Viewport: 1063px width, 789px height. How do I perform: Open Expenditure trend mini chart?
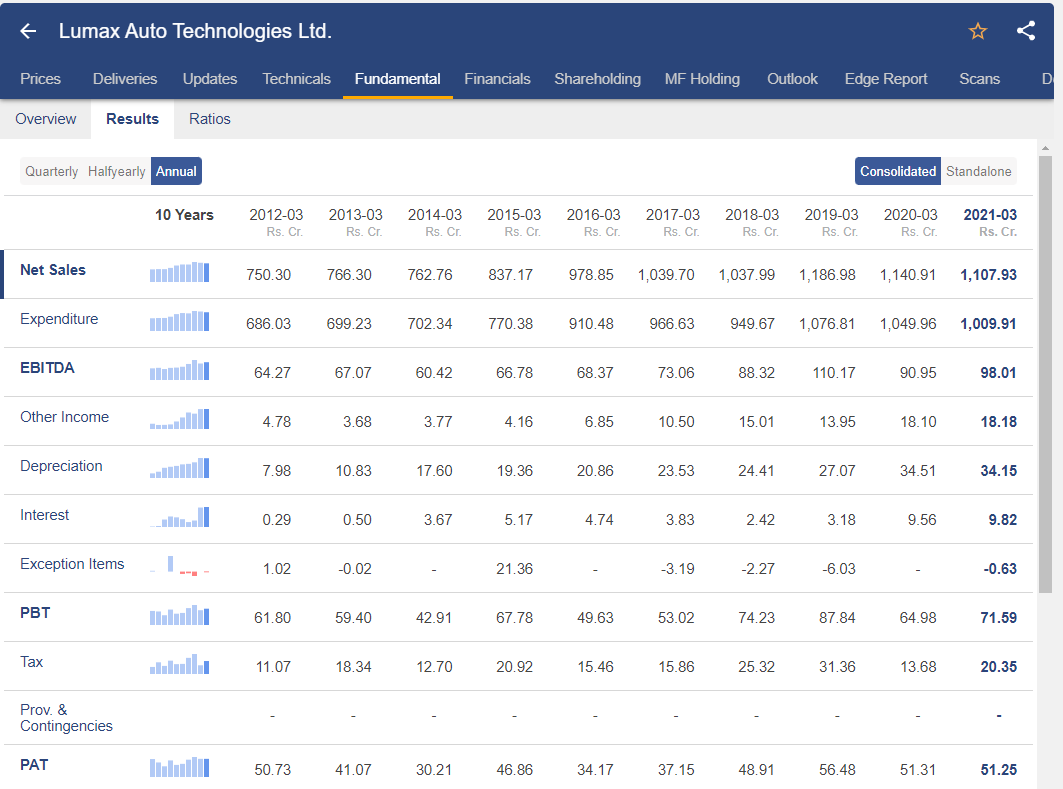pos(180,321)
